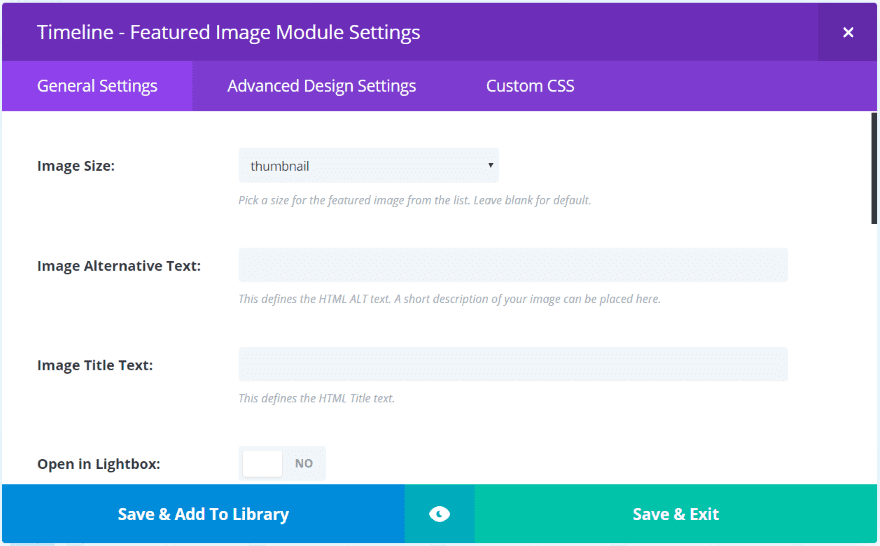The image size is (880, 546).
Task: Open the Image Size dropdown showing thumbnail
Action: 368,166
